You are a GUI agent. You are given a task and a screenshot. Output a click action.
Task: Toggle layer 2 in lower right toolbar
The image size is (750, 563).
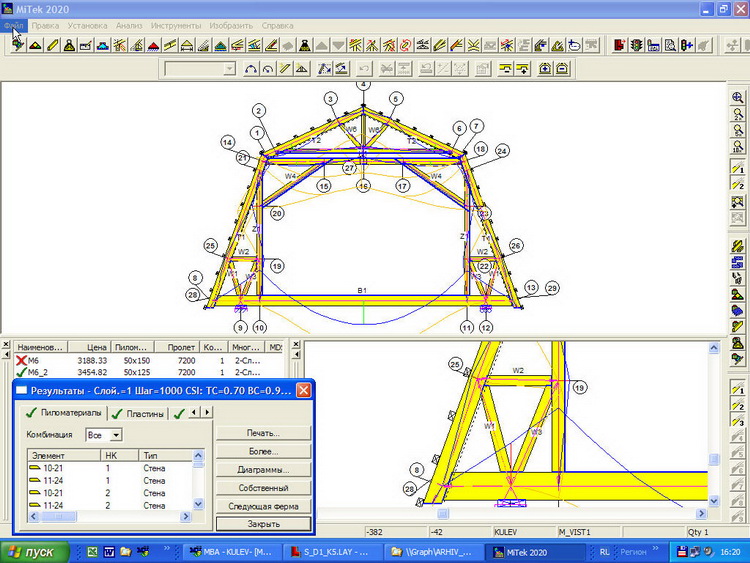click(x=737, y=404)
